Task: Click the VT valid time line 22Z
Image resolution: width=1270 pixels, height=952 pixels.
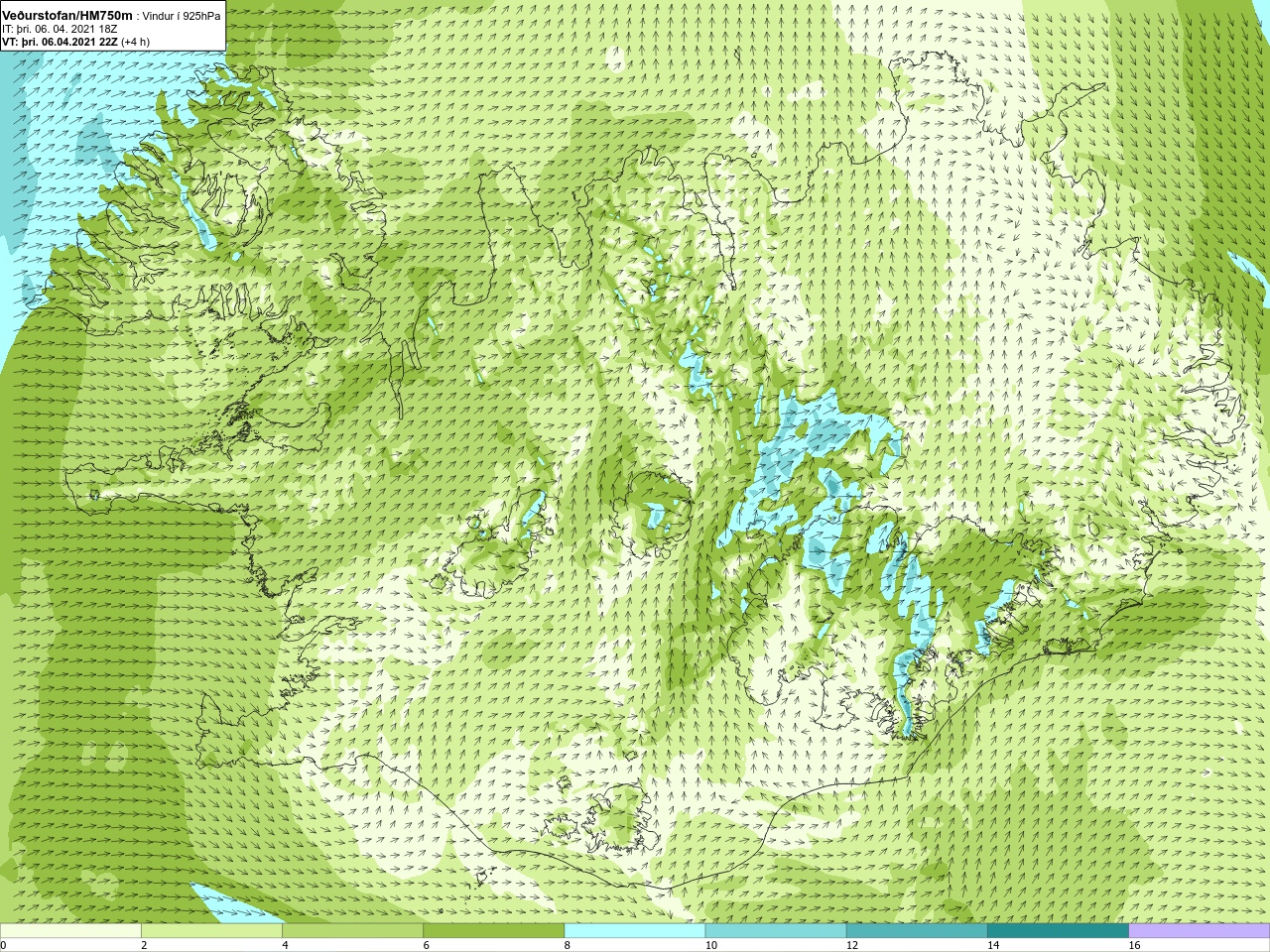Action: coord(76,42)
